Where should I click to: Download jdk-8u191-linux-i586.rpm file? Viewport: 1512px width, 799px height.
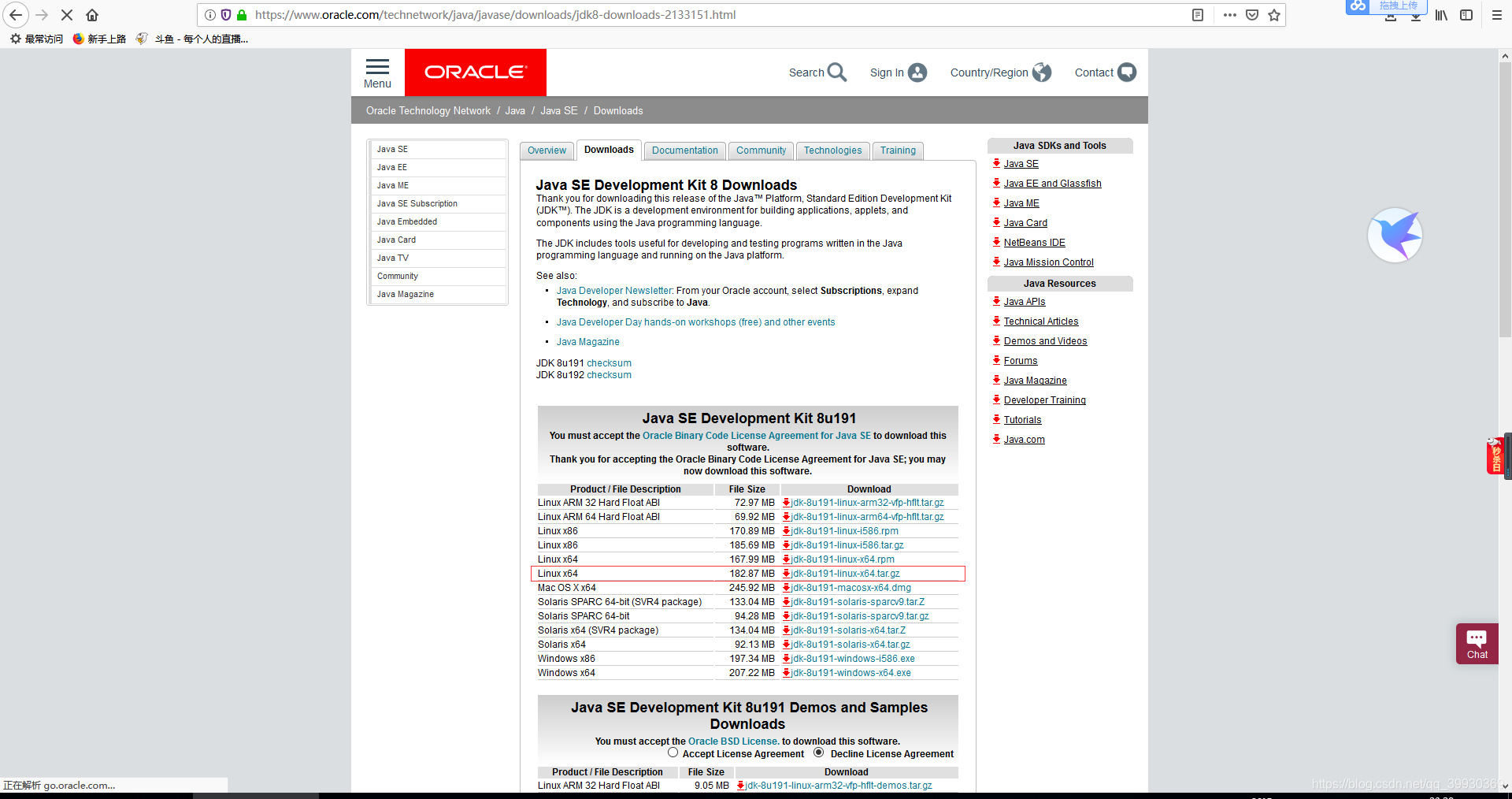point(845,531)
